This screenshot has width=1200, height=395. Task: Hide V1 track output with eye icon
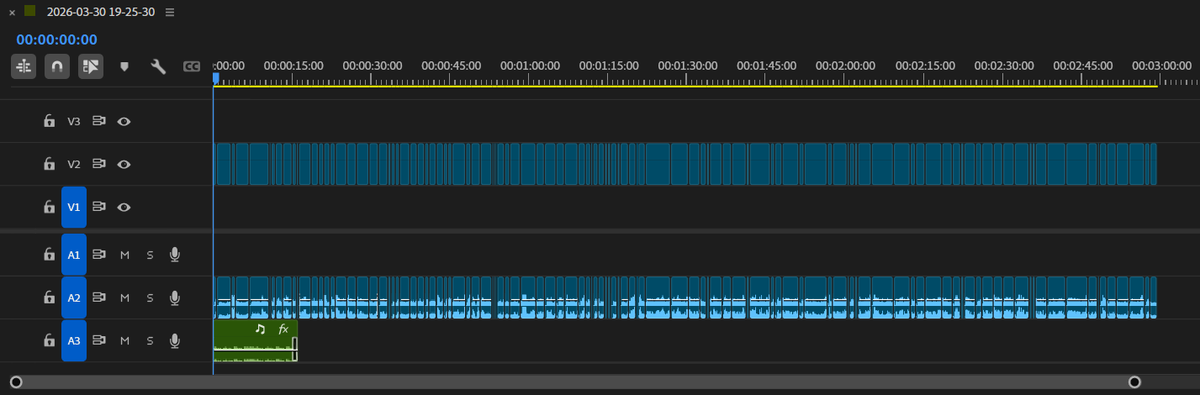click(x=124, y=207)
